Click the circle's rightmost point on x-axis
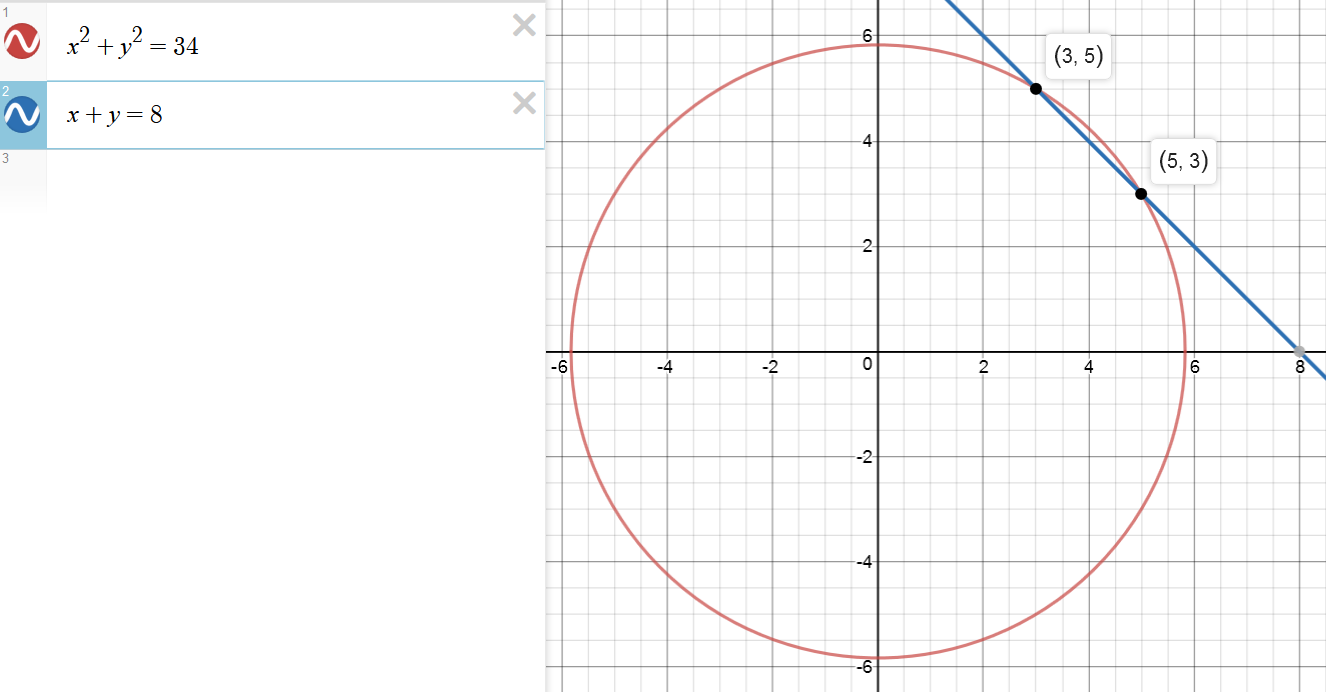Screen dimensions: 1326x692 pyautogui.click(x=1185, y=352)
